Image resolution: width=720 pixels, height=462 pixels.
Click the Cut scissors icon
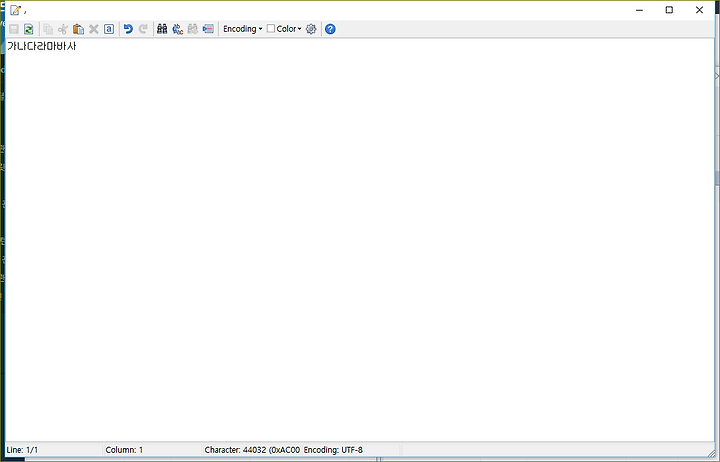[63, 29]
